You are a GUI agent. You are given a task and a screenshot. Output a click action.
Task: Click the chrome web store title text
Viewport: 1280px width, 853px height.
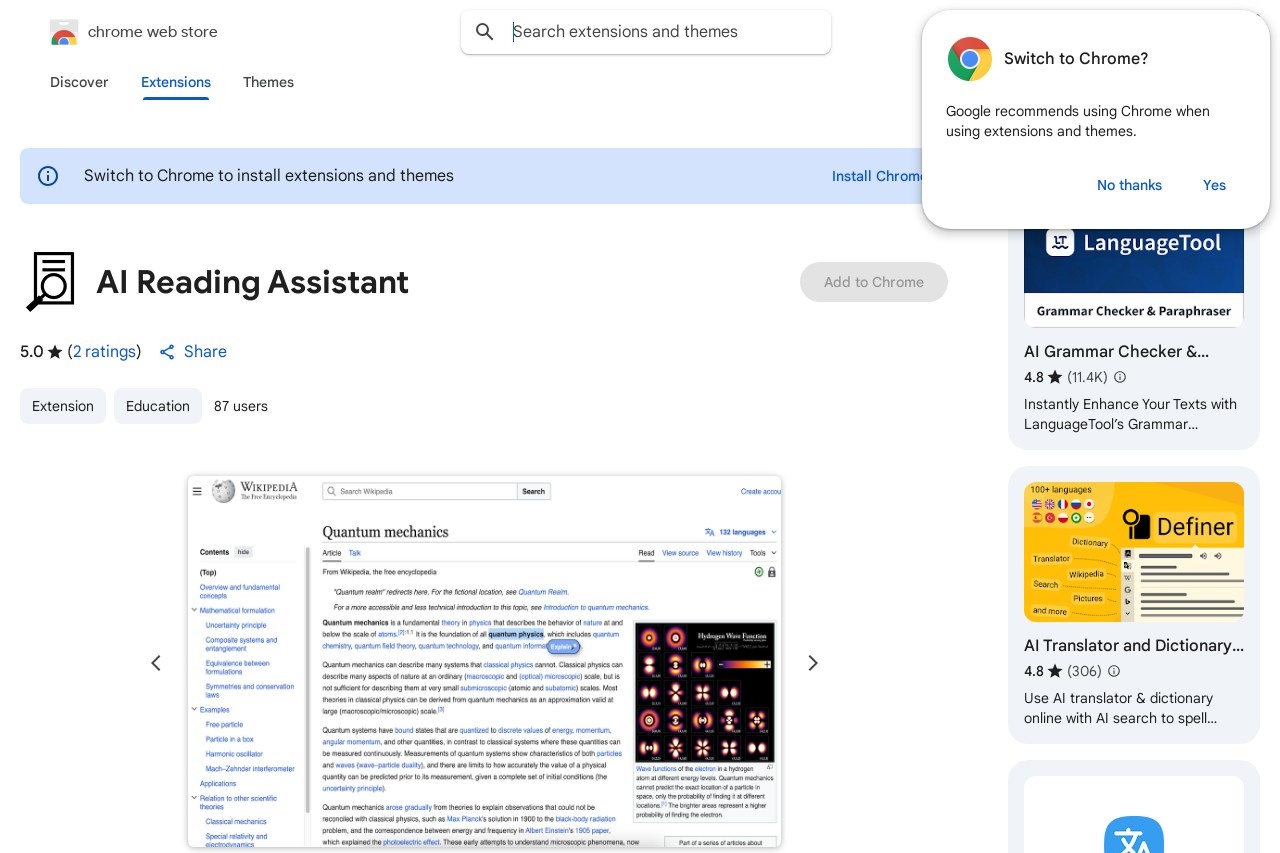pyautogui.click(x=153, y=32)
